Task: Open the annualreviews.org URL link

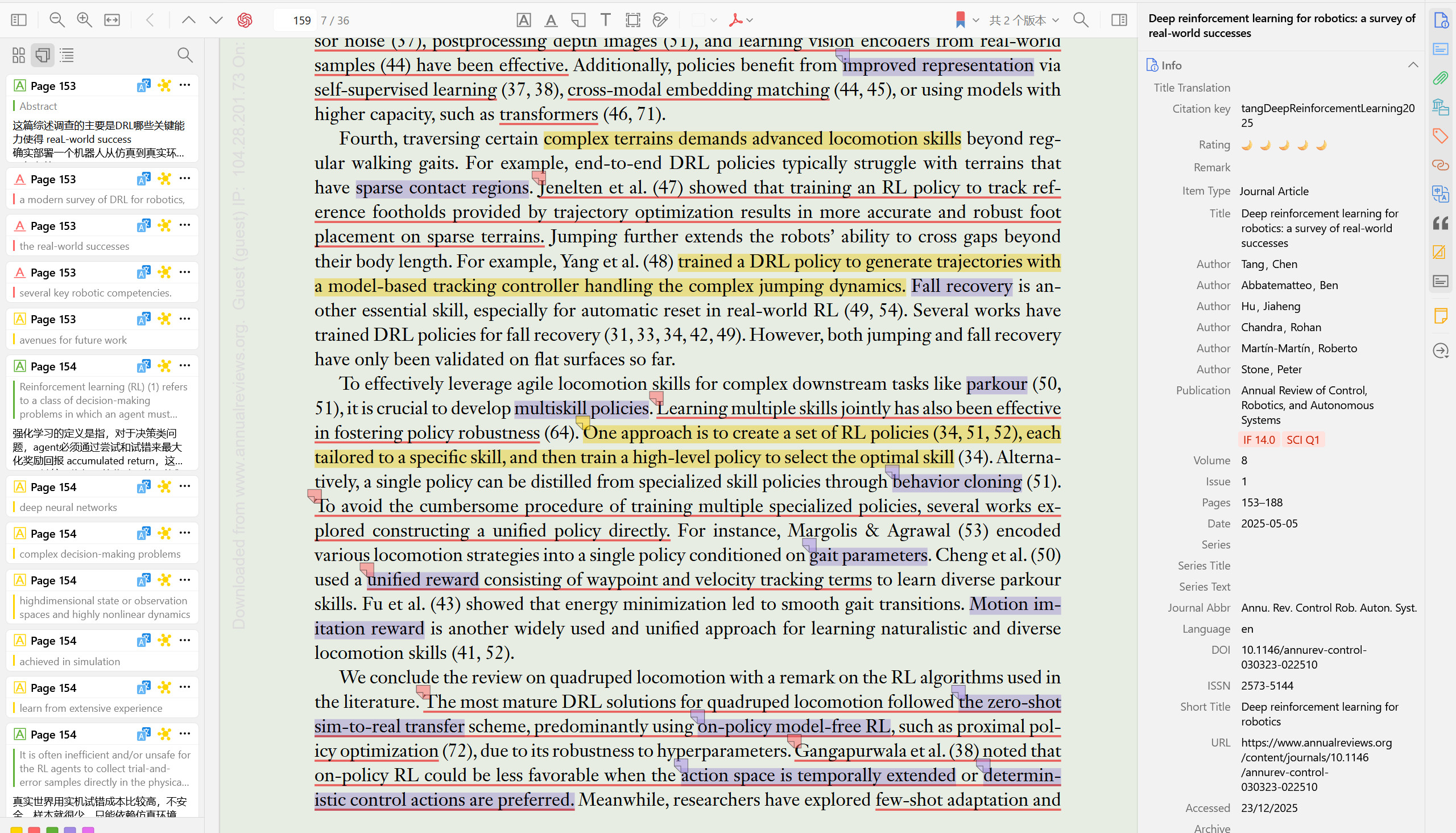Action: (1316, 764)
